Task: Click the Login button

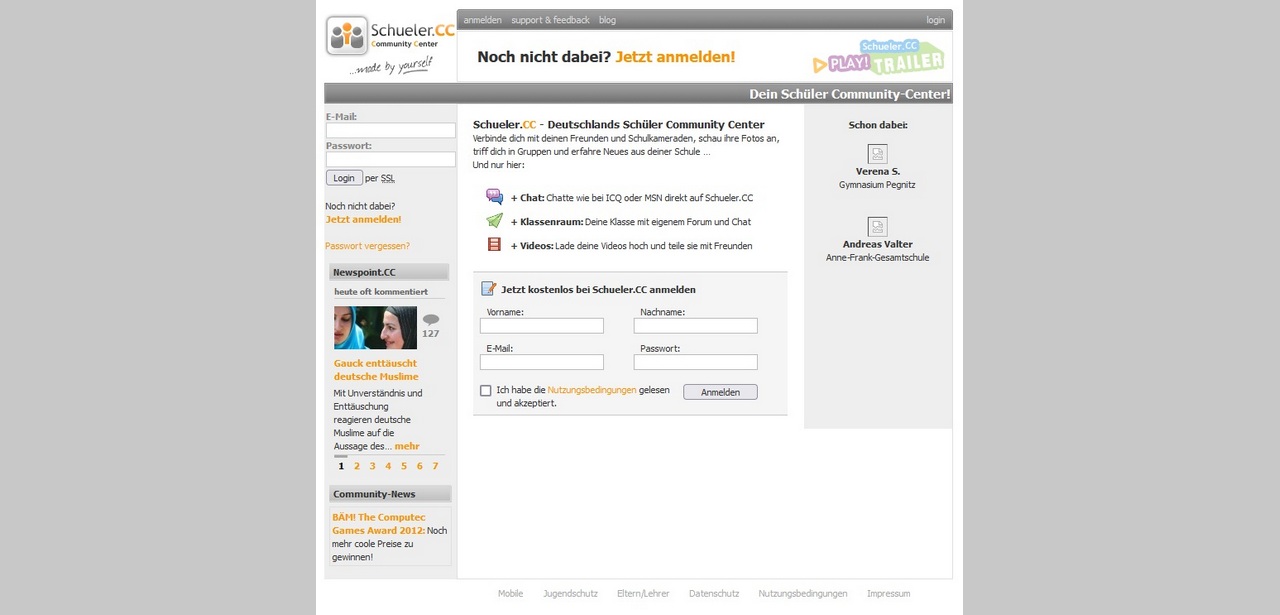Action: point(344,178)
